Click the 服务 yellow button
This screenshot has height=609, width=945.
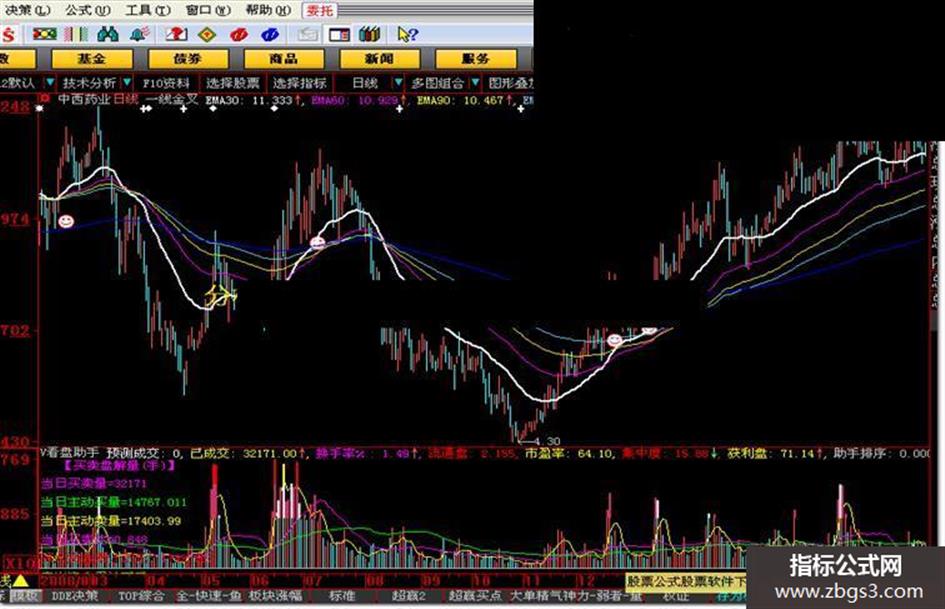tap(476, 58)
